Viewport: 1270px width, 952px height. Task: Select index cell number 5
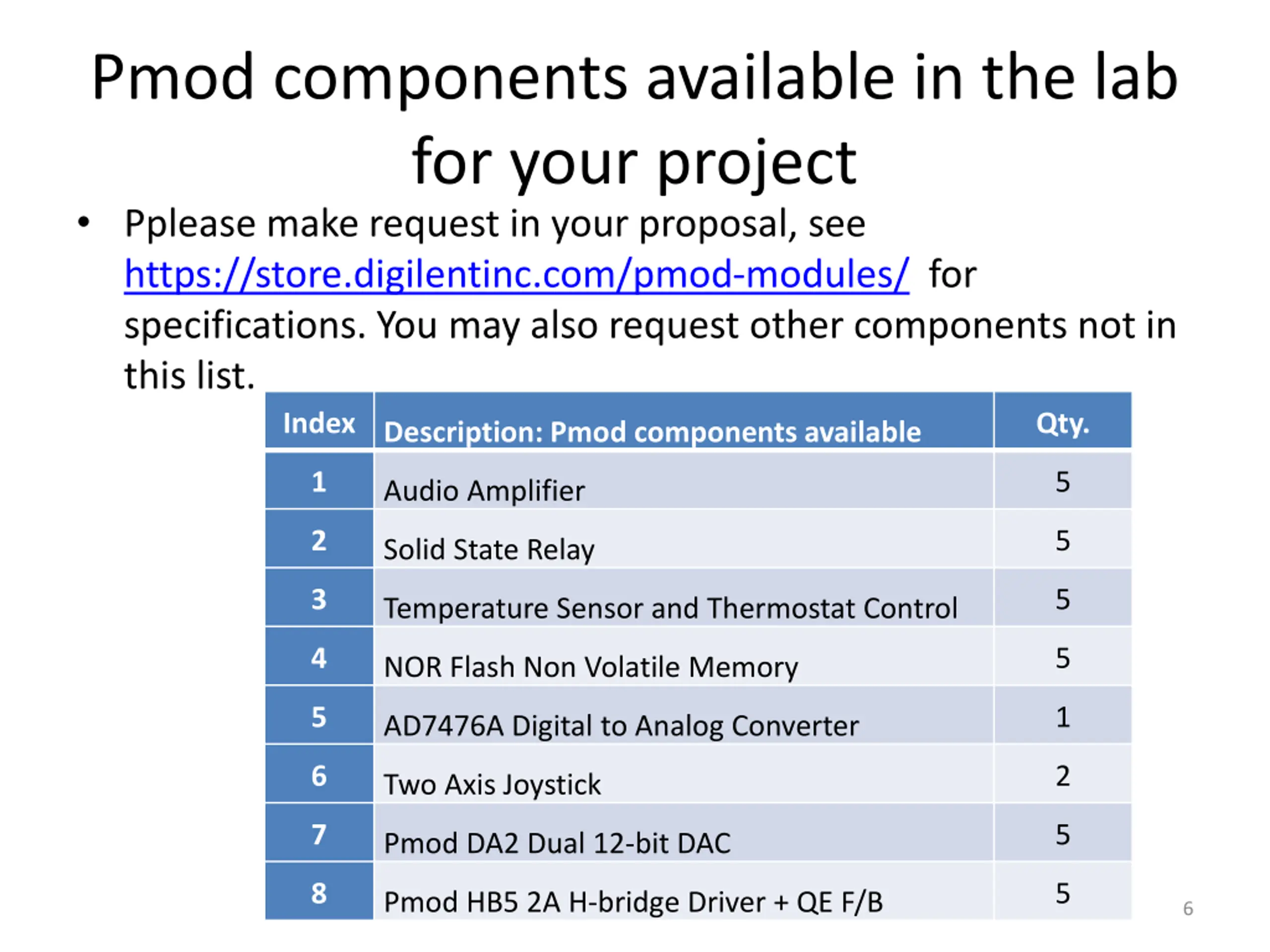[319, 715]
